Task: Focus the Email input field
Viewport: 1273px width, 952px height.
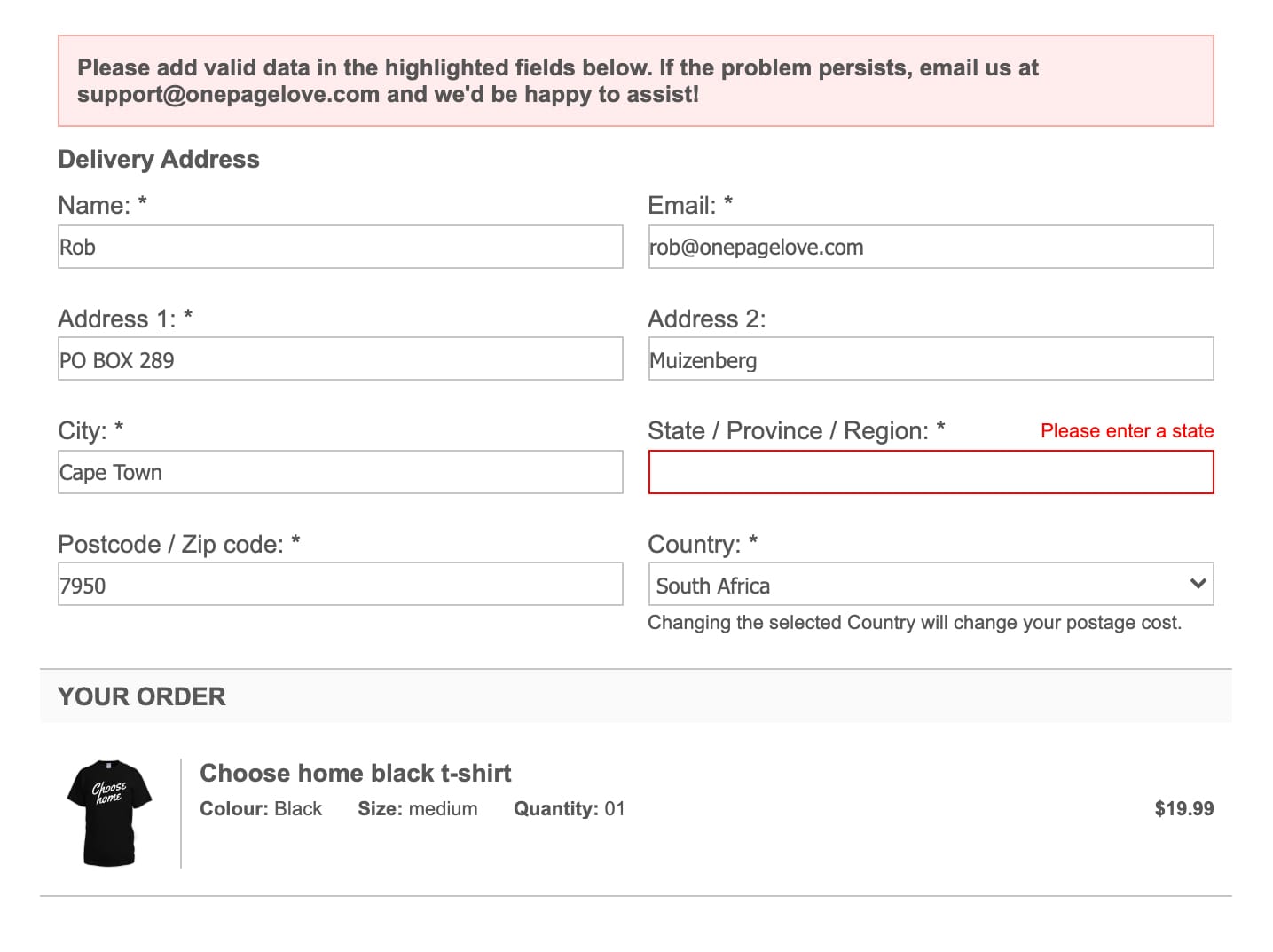Action: [930, 247]
